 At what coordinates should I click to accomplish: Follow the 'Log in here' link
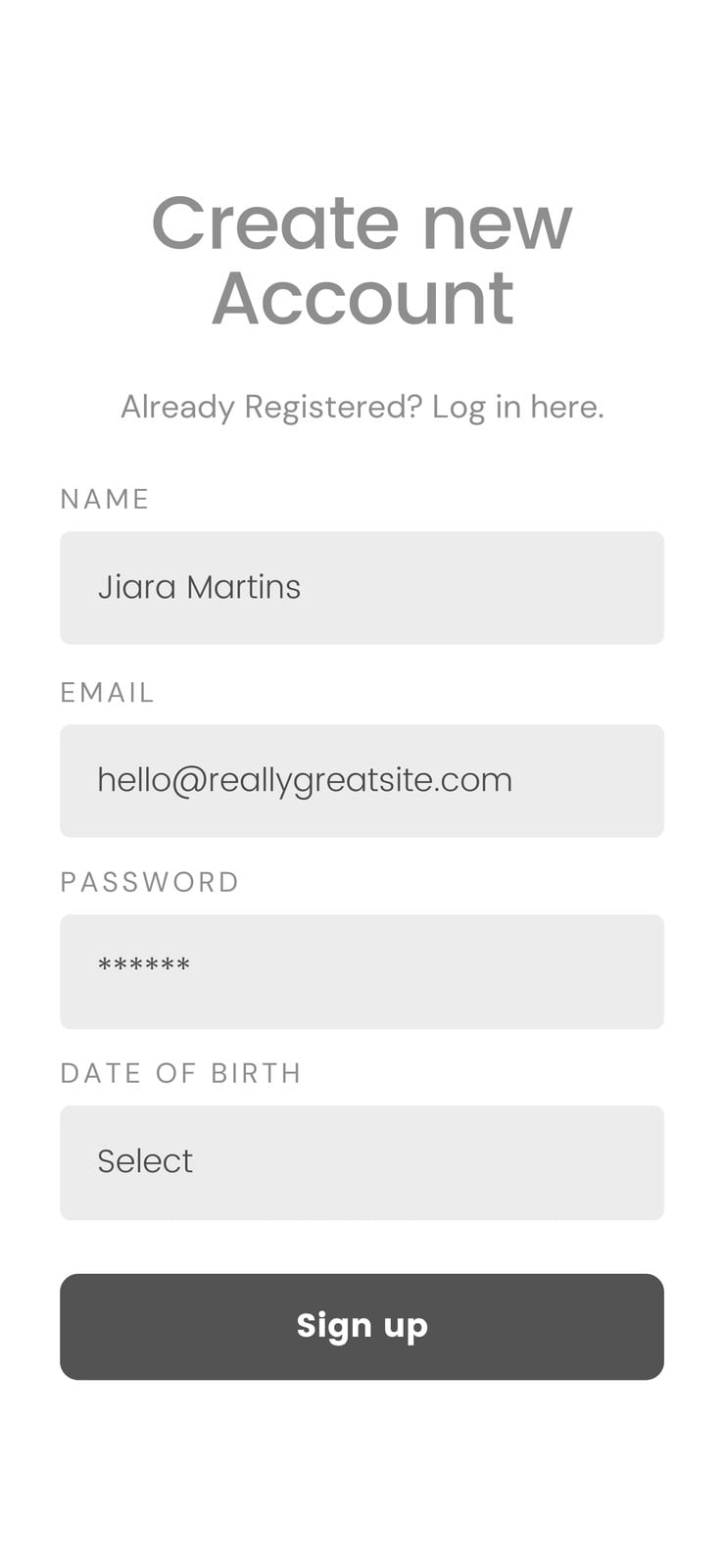[x=517, y=407]
